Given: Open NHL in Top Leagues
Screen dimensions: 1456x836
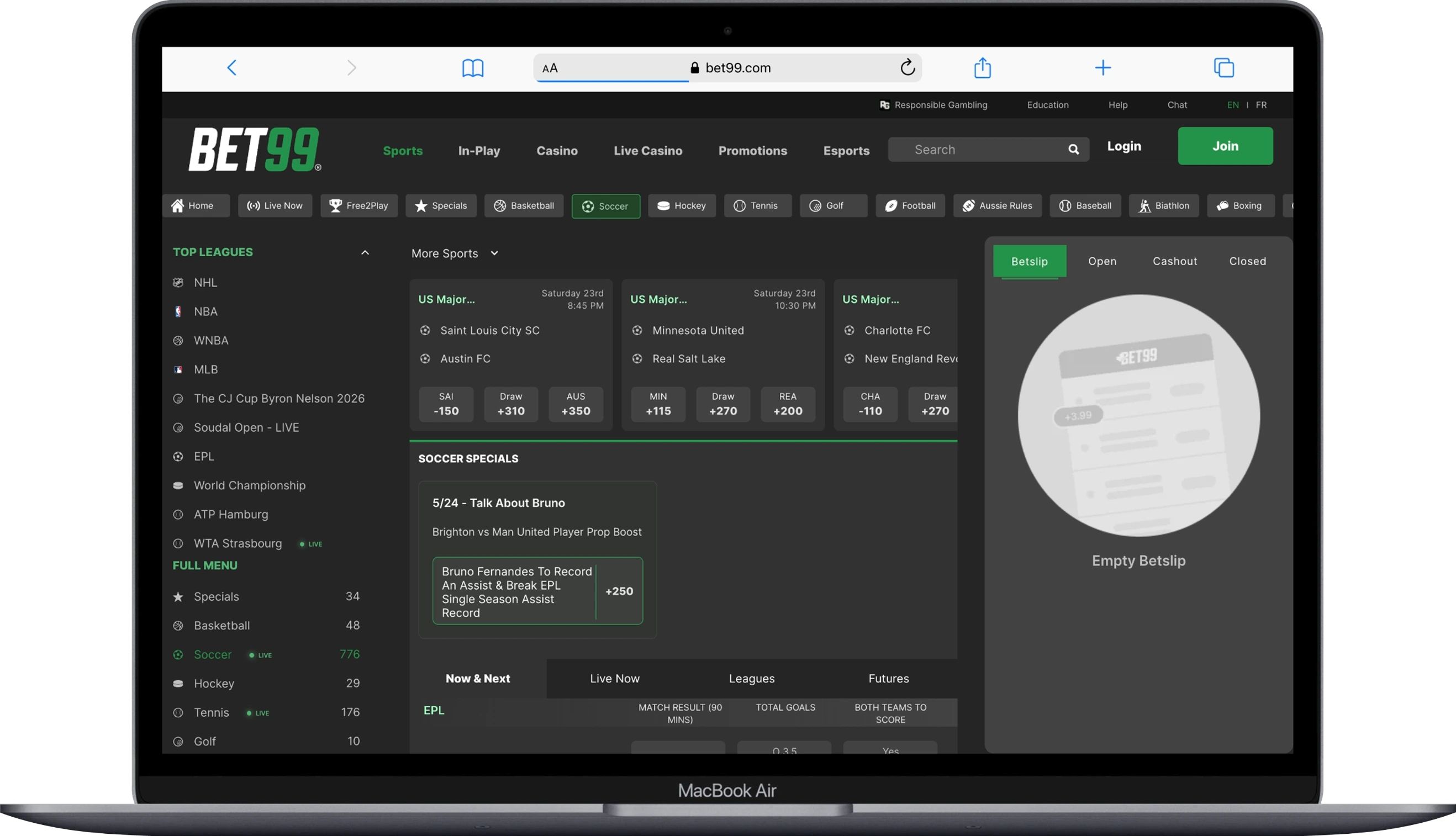Looking at the screenshot, I should tap(205, 283).
